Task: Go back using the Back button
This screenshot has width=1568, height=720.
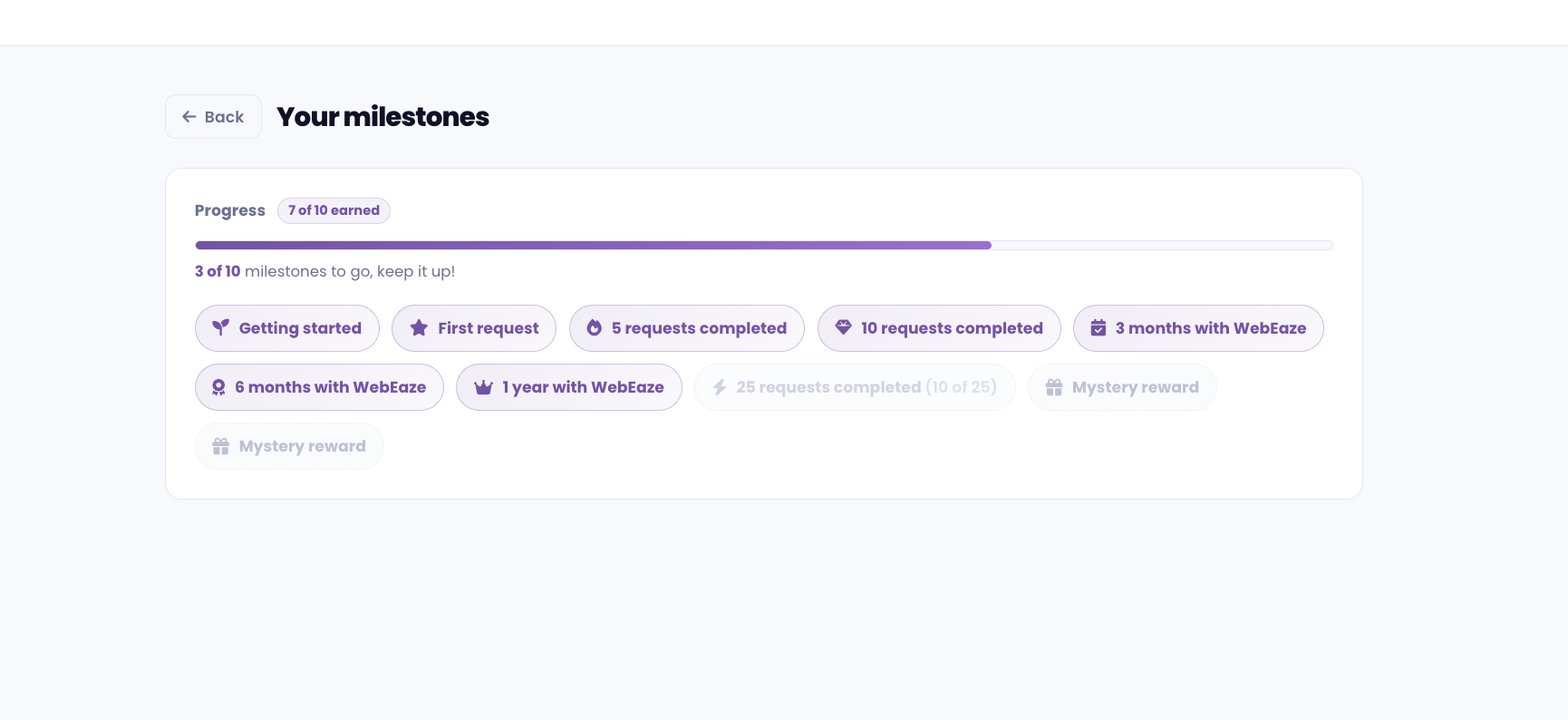Action: pos(213,117)
